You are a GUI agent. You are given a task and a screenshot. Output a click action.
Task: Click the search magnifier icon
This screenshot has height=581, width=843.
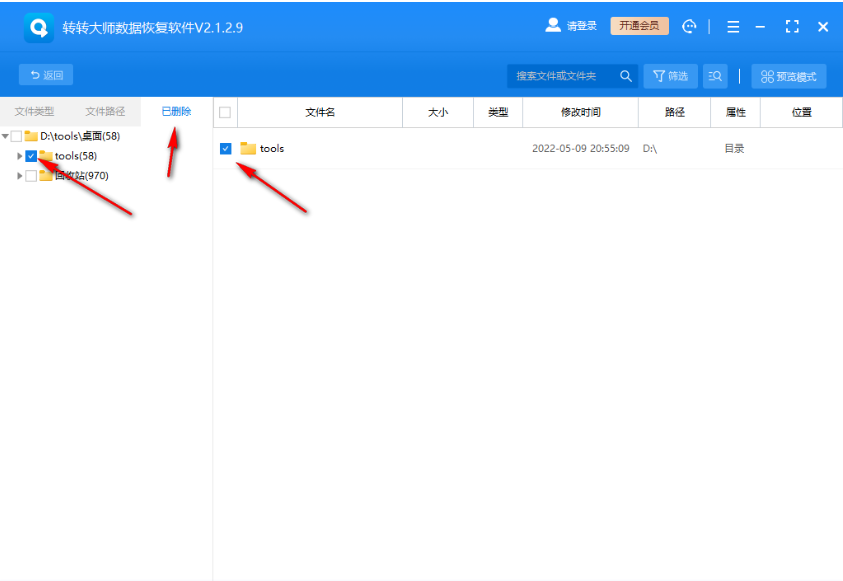(625, 76)
